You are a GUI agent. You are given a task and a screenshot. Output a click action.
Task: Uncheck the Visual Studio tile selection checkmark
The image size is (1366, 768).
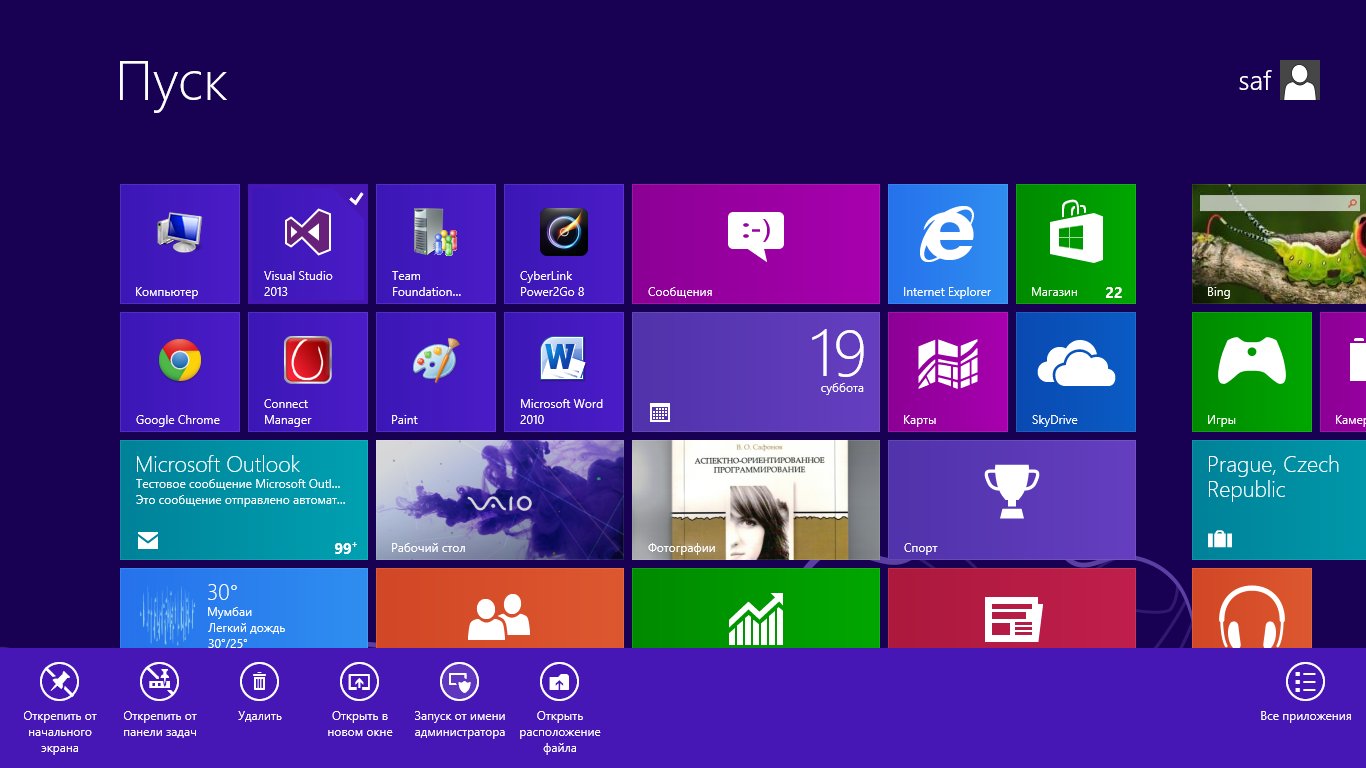pos(356,198)
